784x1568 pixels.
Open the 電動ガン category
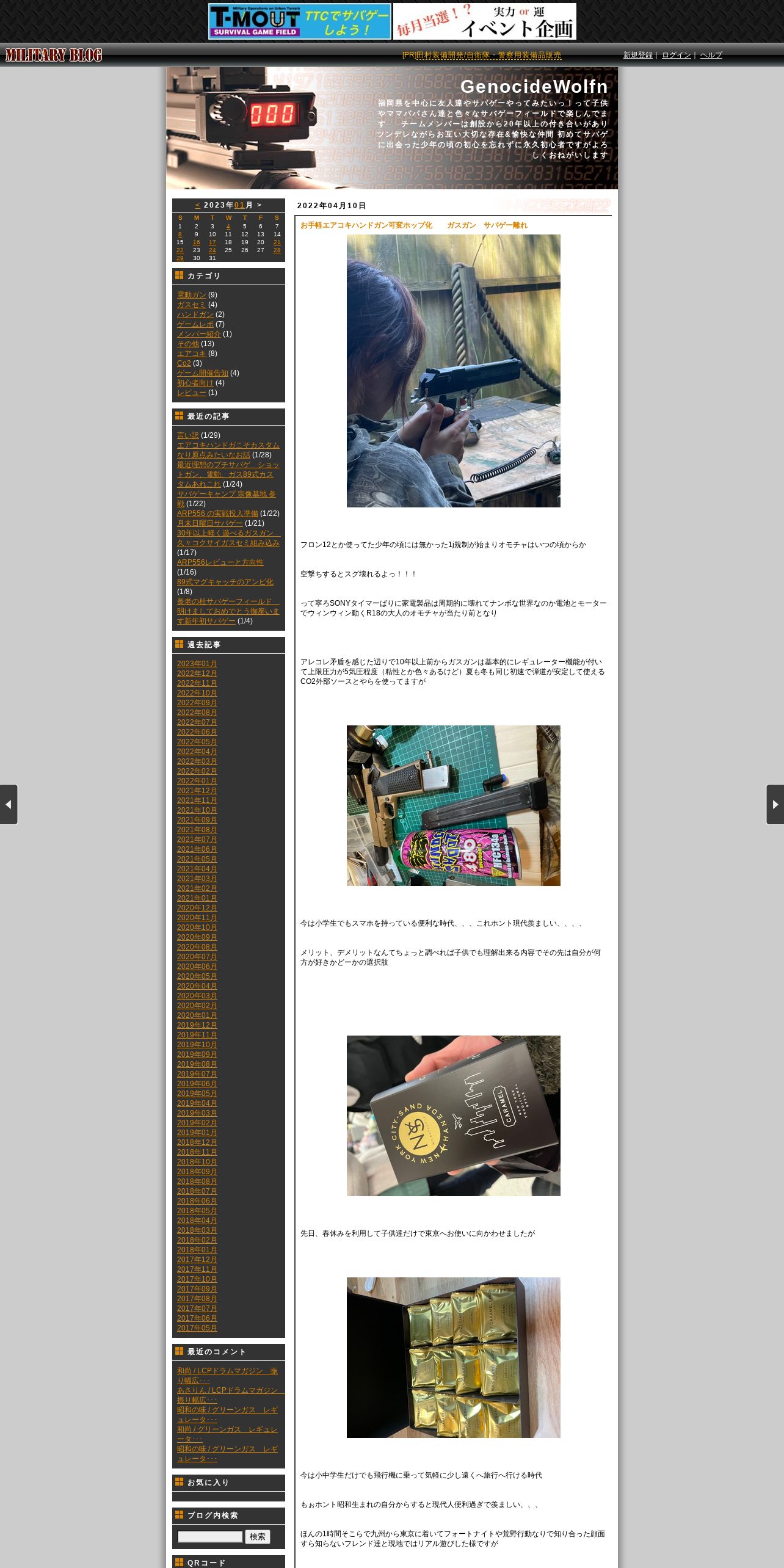click(x=192, y=295)
